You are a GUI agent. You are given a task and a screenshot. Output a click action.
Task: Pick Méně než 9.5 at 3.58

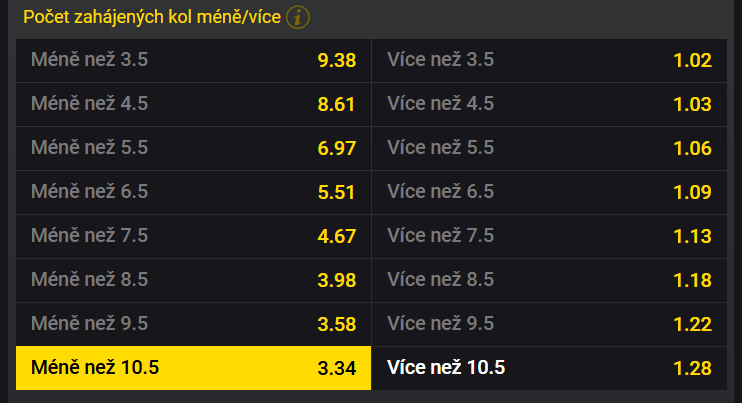(x=194, y=324)
